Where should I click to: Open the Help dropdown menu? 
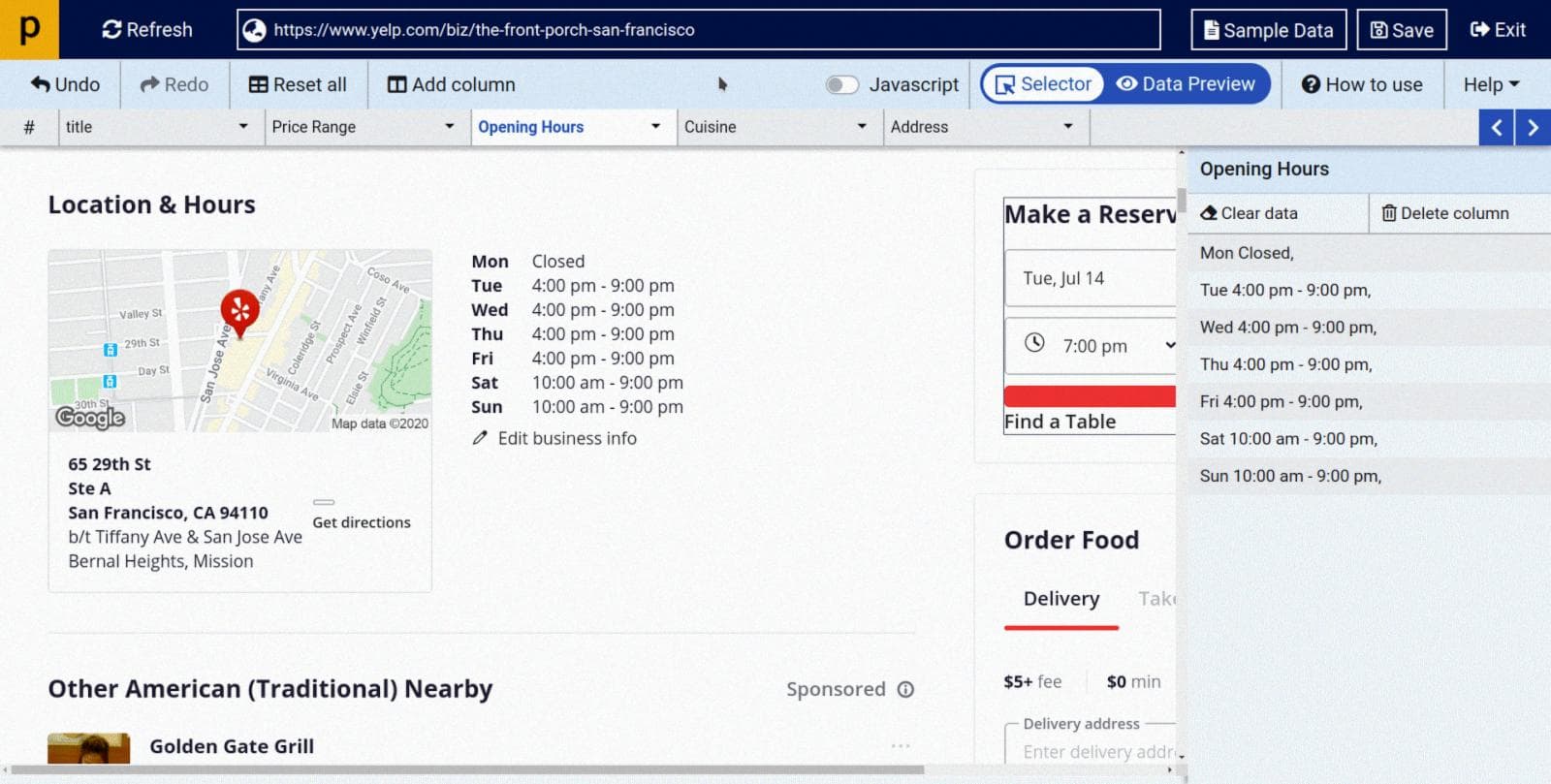[1491, 84]
